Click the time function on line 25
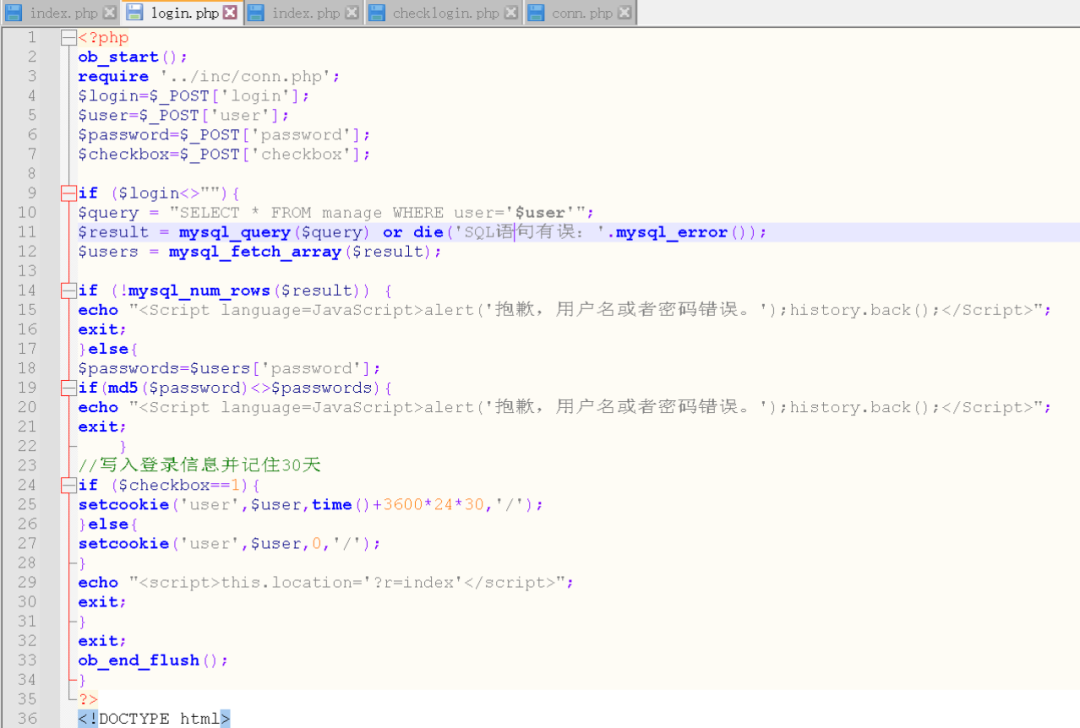 pos(332,505)
